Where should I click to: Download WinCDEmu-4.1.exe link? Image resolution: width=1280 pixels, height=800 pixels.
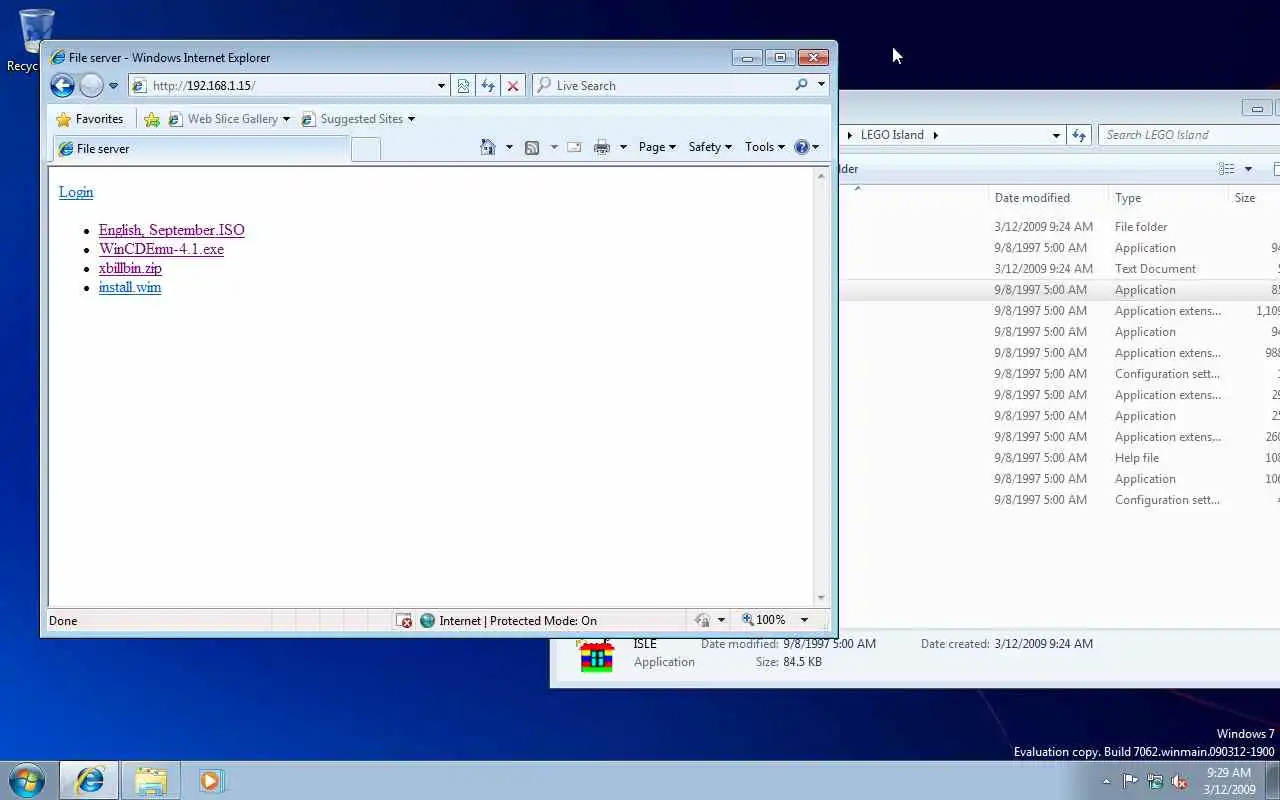click(x=161, y=249)
